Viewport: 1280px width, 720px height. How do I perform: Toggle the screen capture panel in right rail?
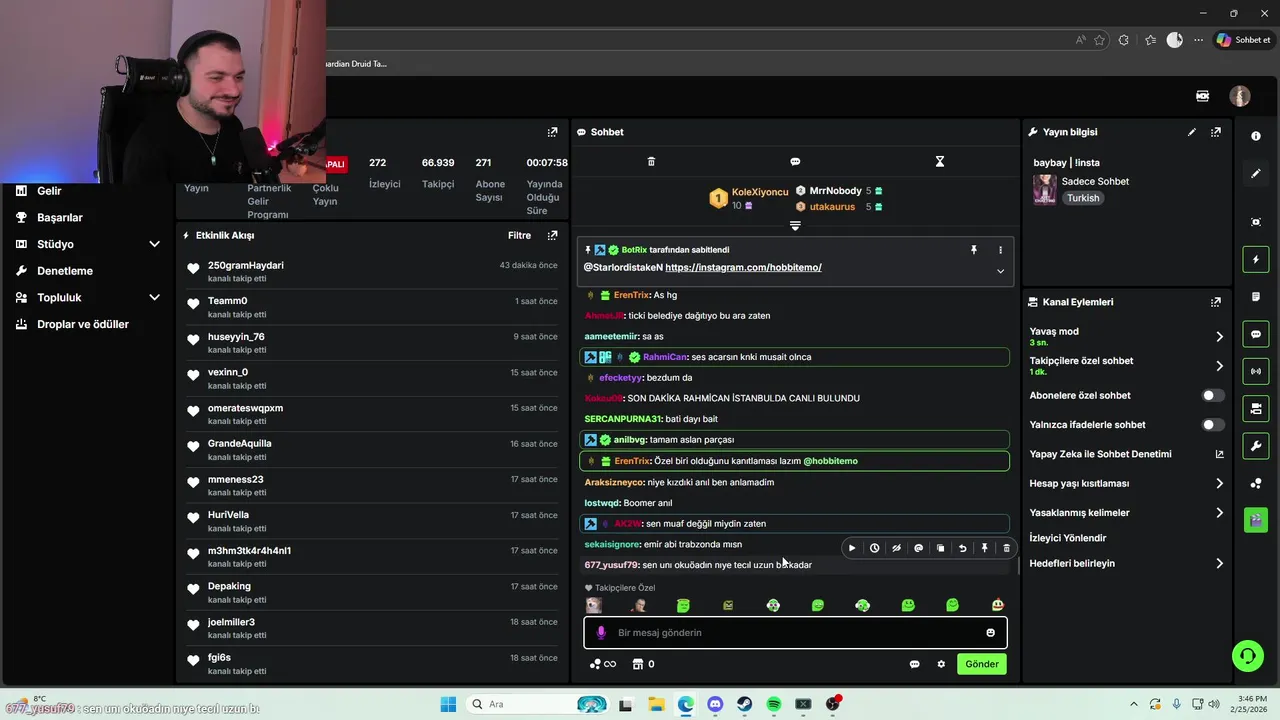(x=1256, y=222)
